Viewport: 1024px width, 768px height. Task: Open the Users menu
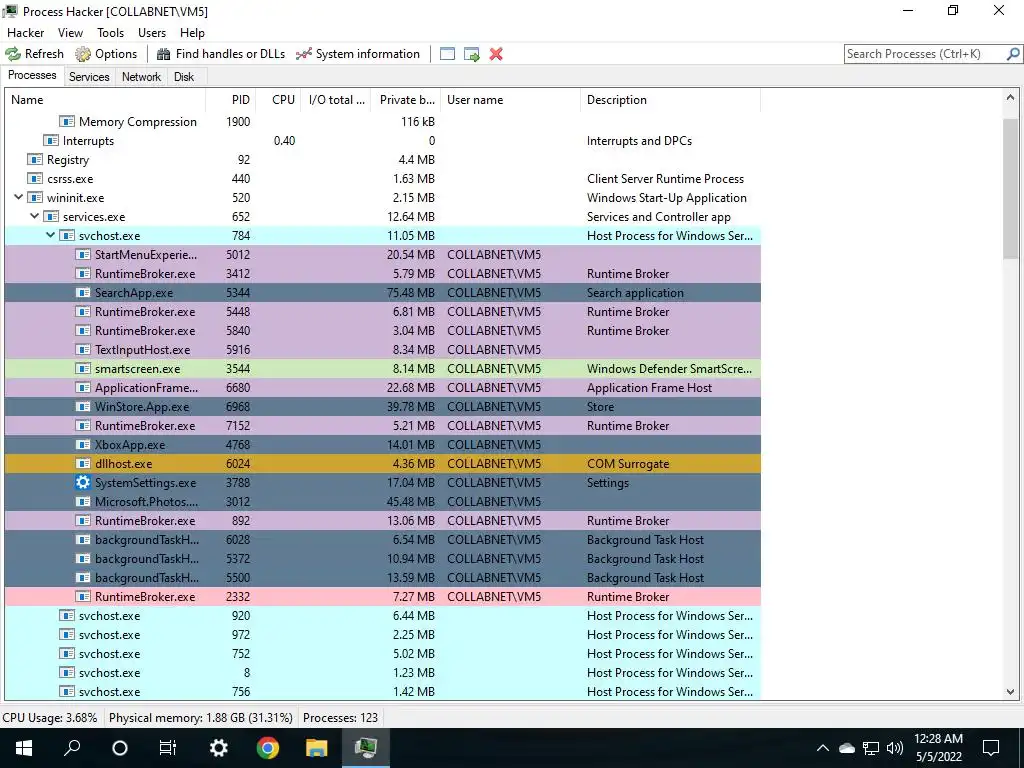(x=152, y=33)
